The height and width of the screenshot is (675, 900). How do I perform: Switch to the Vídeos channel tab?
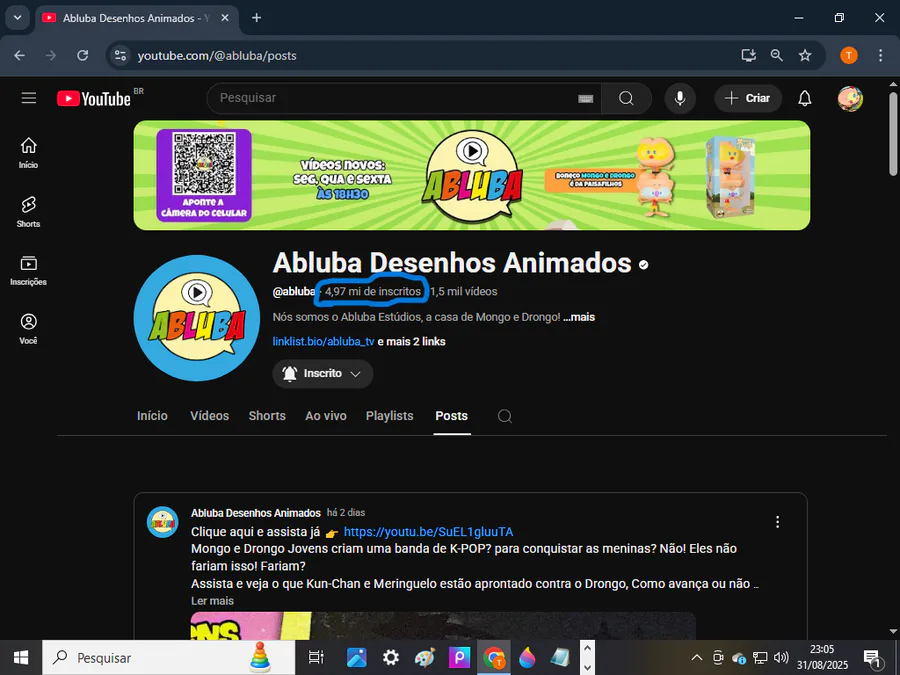(210, 416)
